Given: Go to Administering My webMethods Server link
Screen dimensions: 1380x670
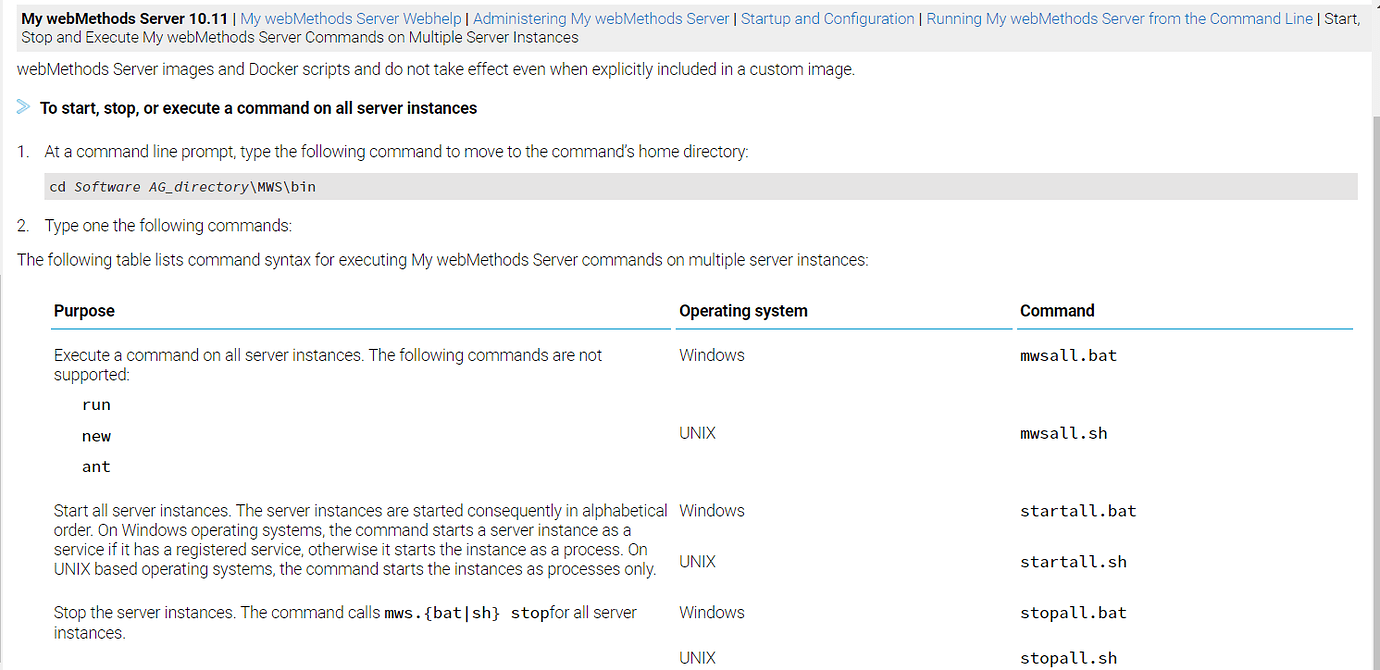Looking at the screenshot, I should click(x=601, y=19).
